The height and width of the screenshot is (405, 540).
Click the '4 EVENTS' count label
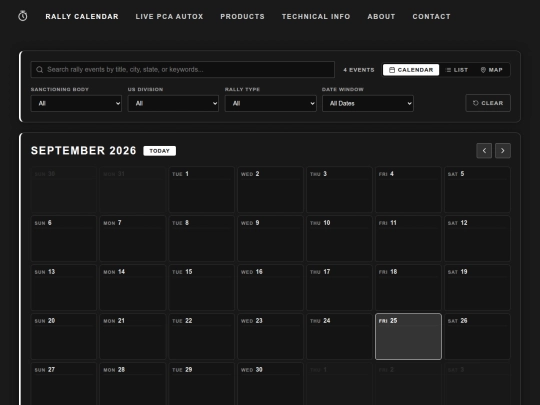[x=359, y=70]
